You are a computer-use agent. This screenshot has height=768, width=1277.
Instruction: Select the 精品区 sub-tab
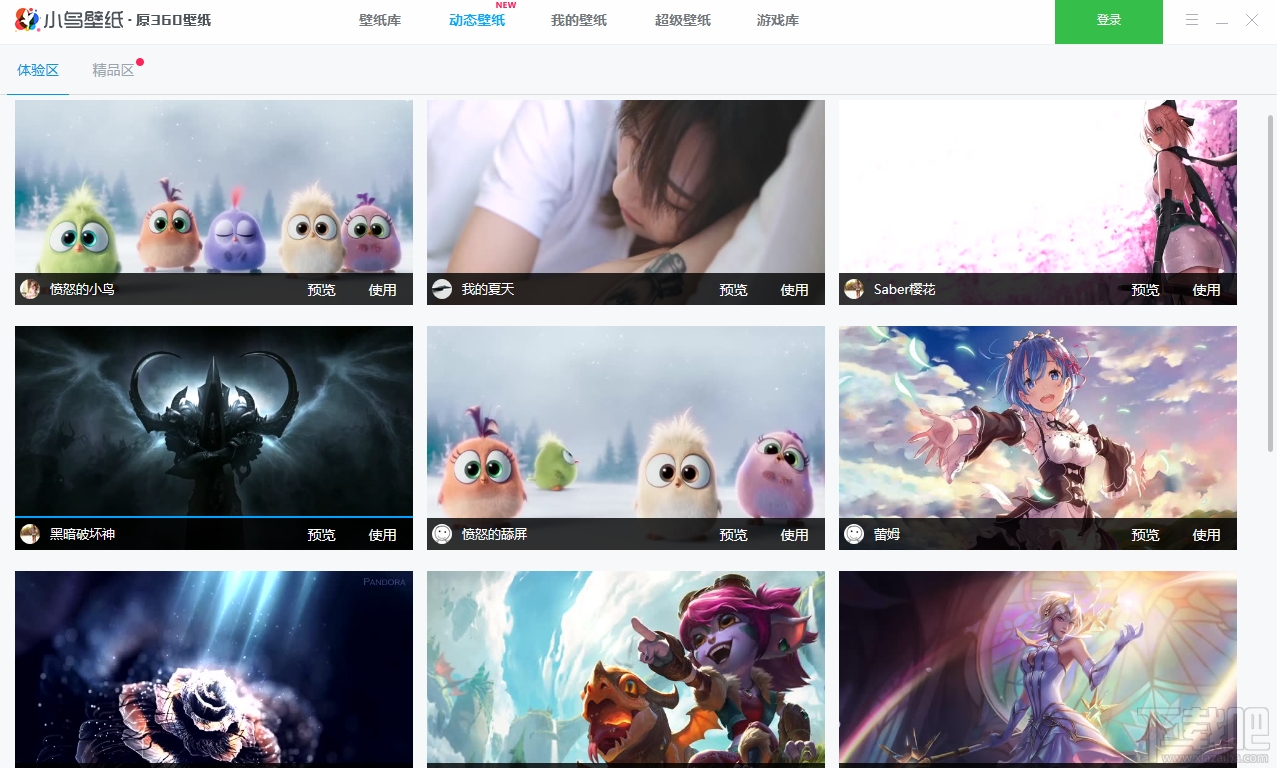(113, 70)
